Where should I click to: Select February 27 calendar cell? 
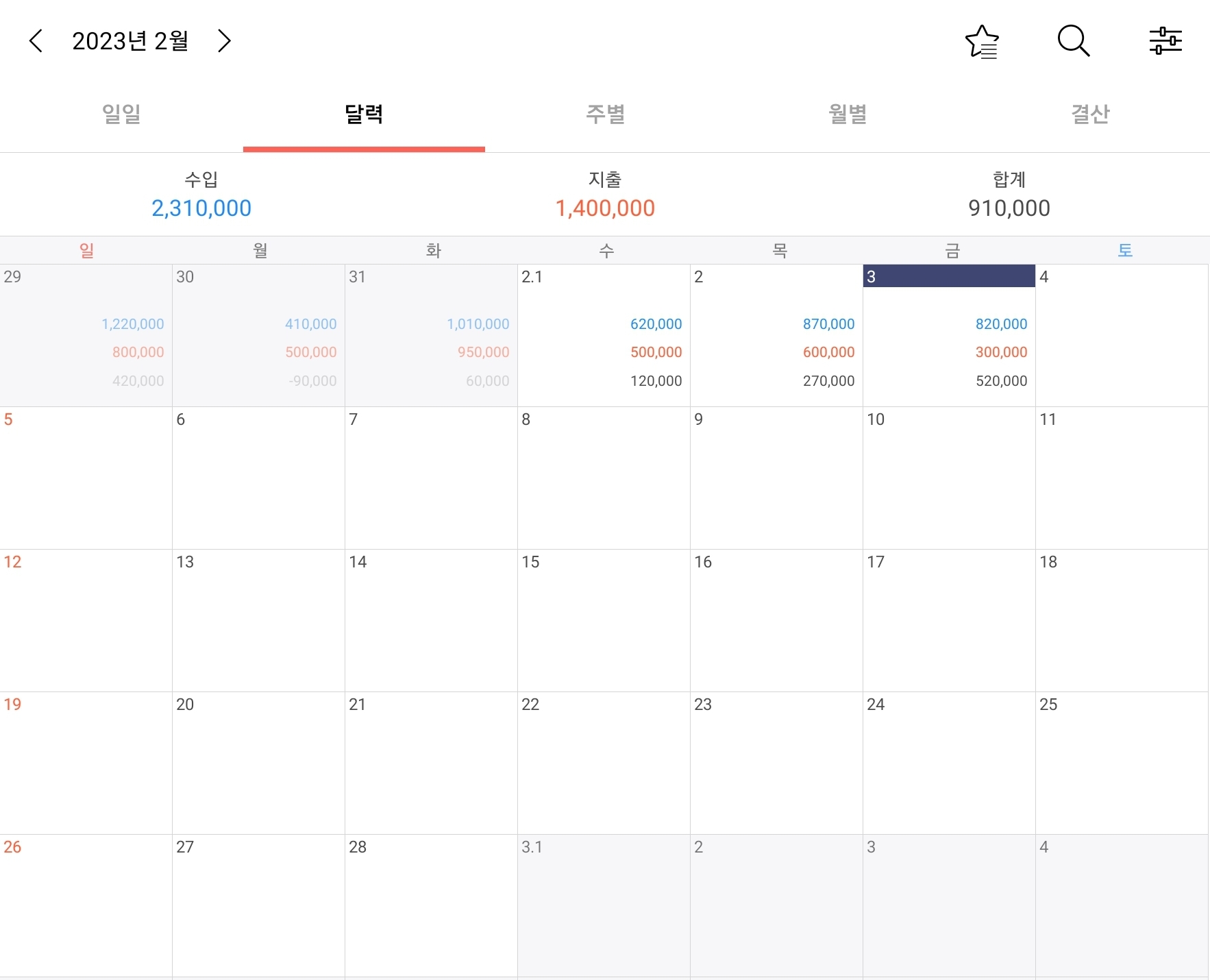click(x=258, y=906)
